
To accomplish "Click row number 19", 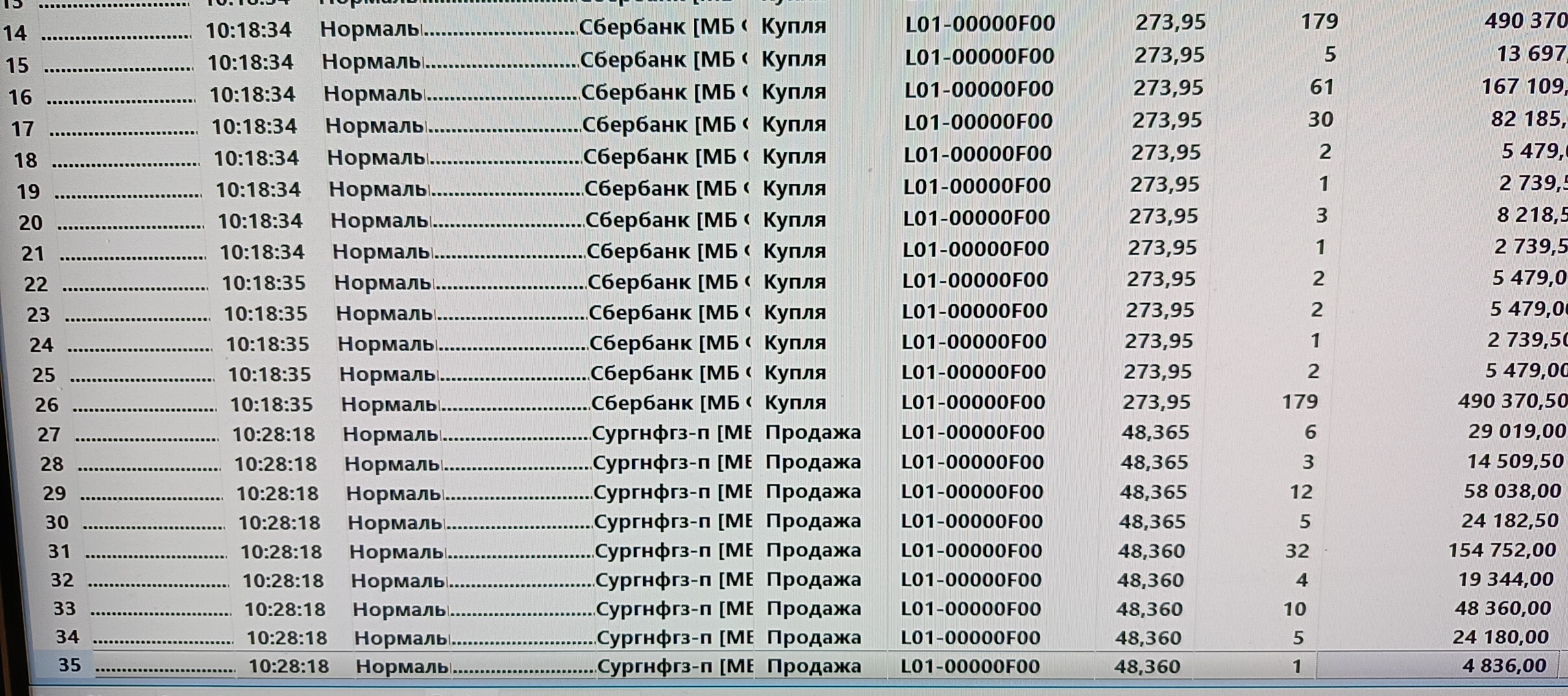I will (x=28, y=192).
